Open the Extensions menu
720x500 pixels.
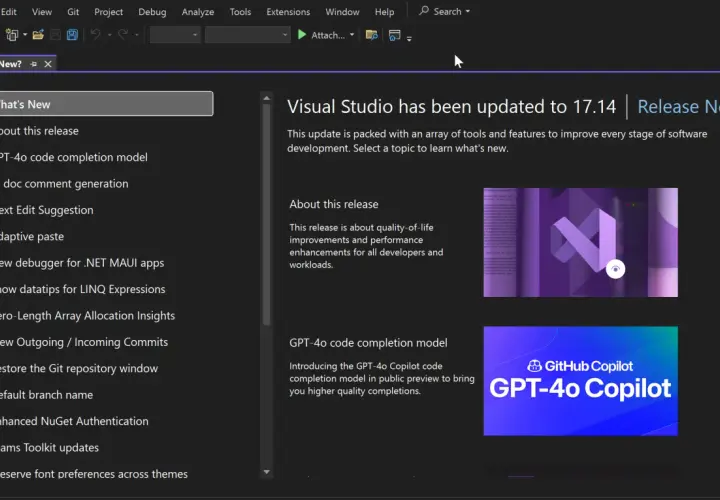click(288, 12)
